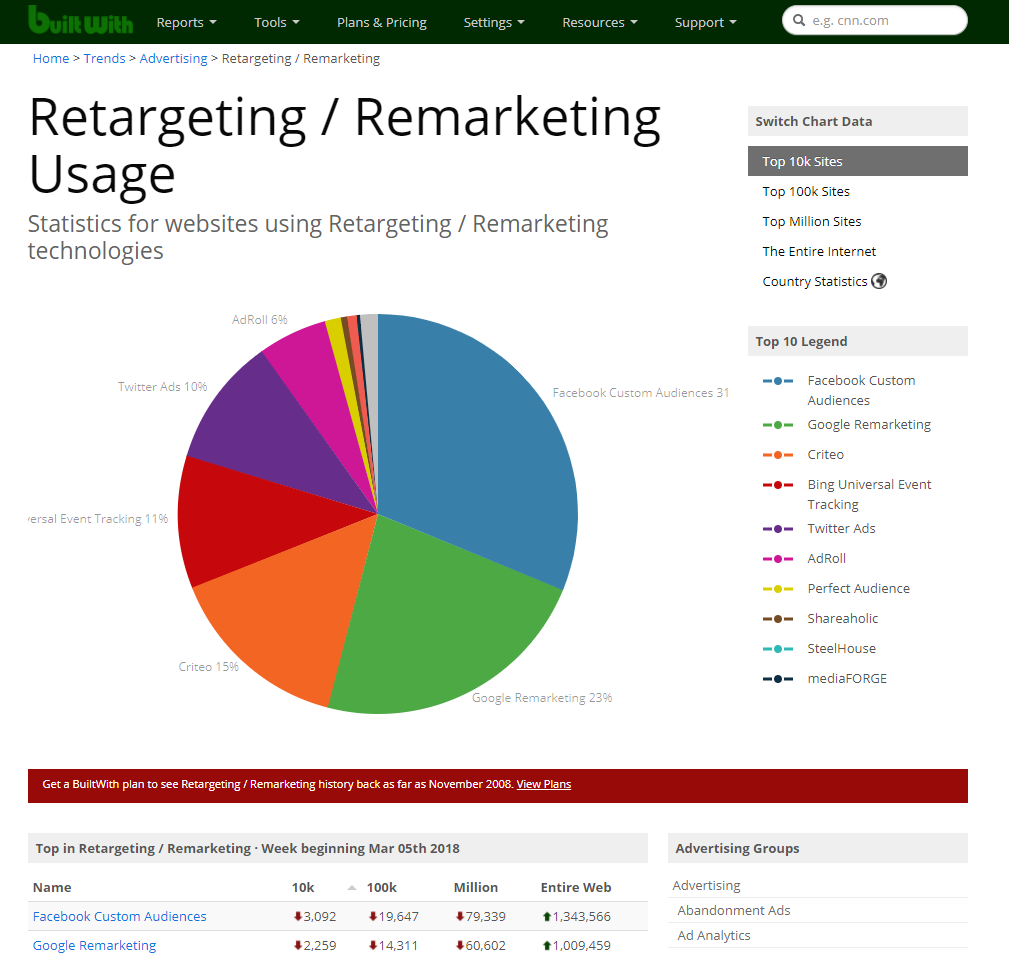Screen dimensions: 1009x954
Task: Click the green Google Remarketing pie slice
Action: coord(438,624)
